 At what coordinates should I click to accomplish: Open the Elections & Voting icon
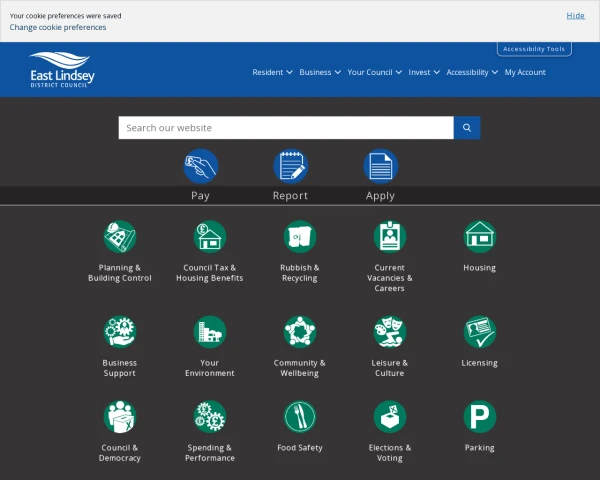point(390,417)
